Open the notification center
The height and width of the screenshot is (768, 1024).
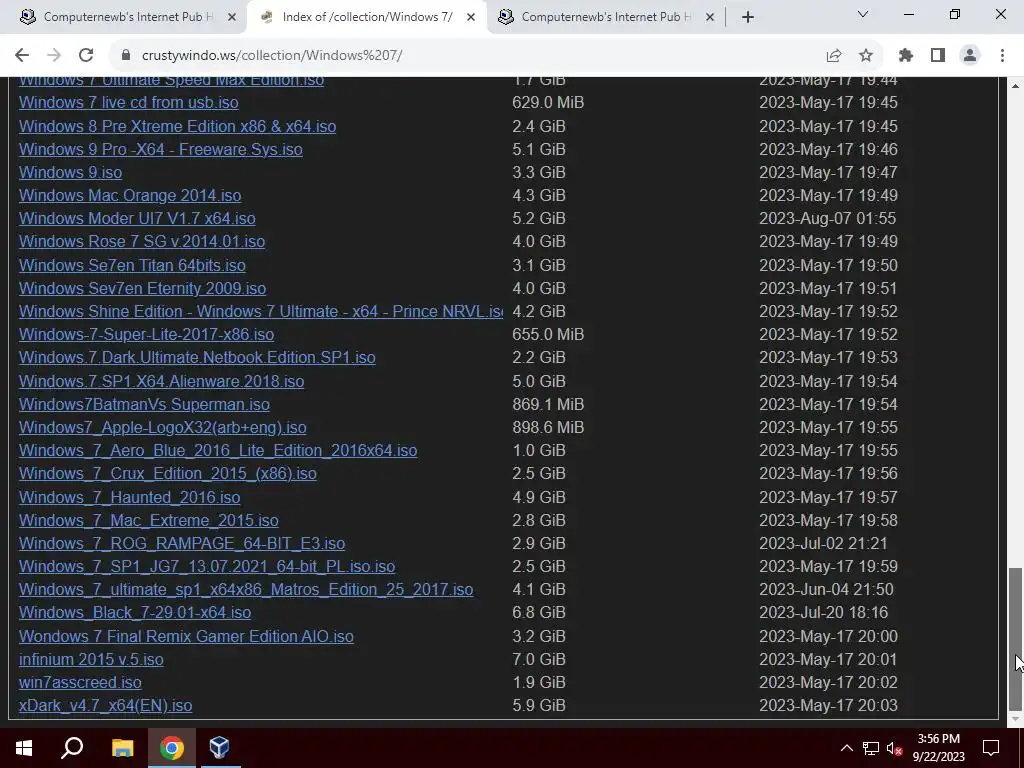(991, 748)
